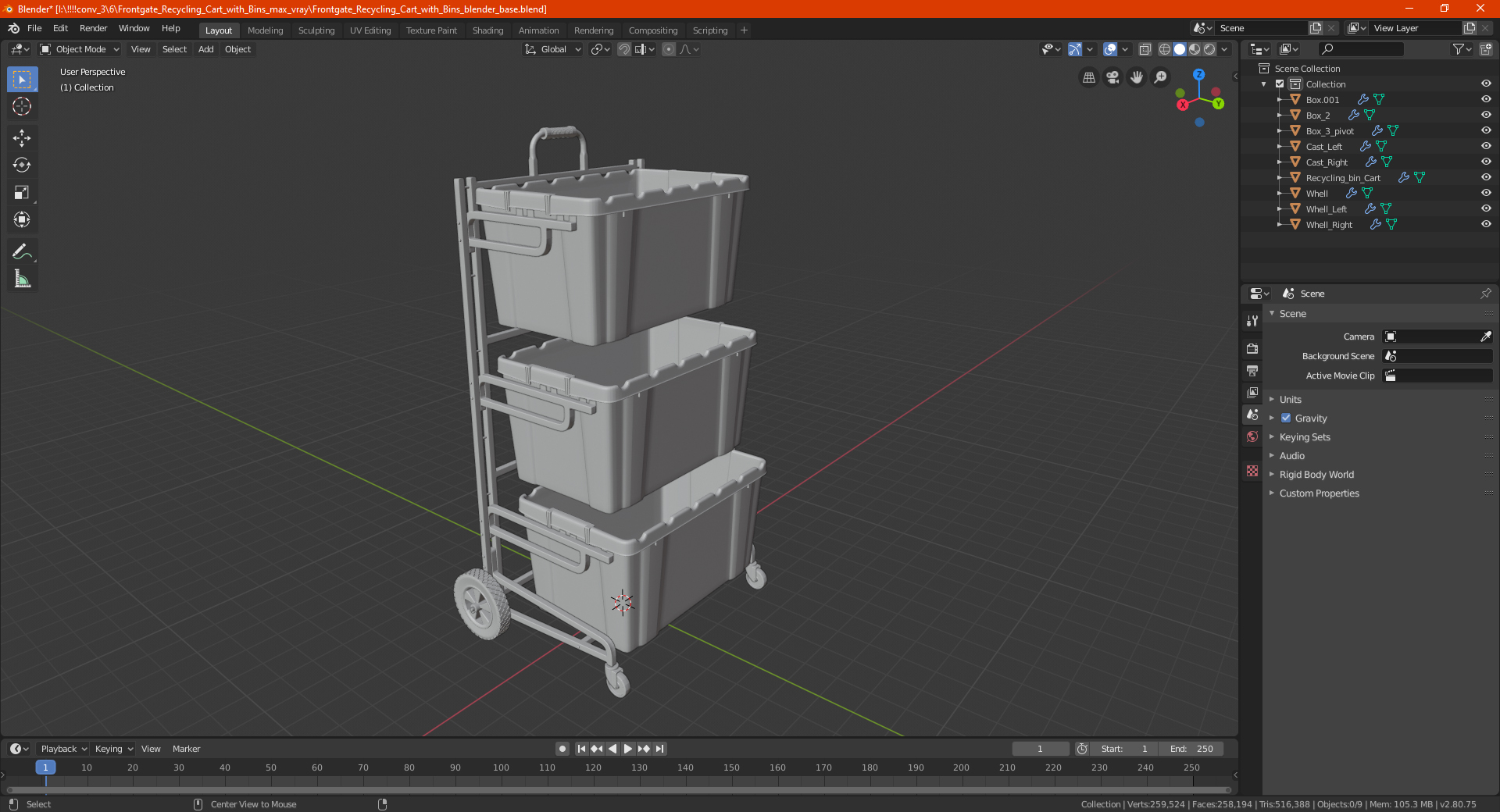Open the File menu

[x=34, y=28]
